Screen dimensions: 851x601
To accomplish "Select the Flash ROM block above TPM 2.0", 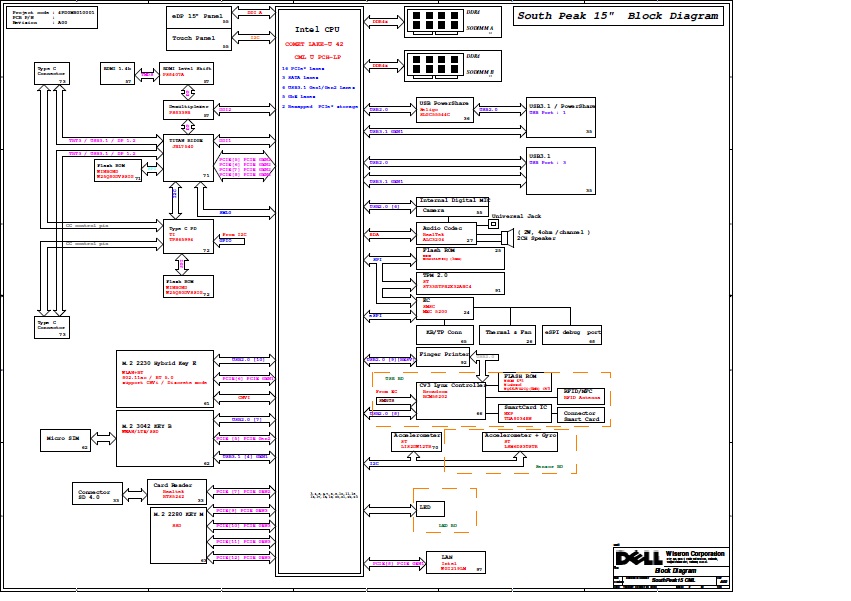I will pyautogui.click(x=460, y=258).
